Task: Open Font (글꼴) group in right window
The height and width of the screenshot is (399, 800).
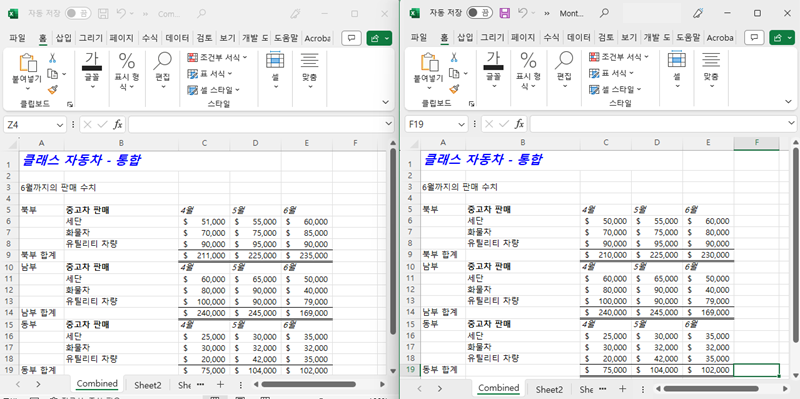Action: pyautogui.click(x=493, y=71)
